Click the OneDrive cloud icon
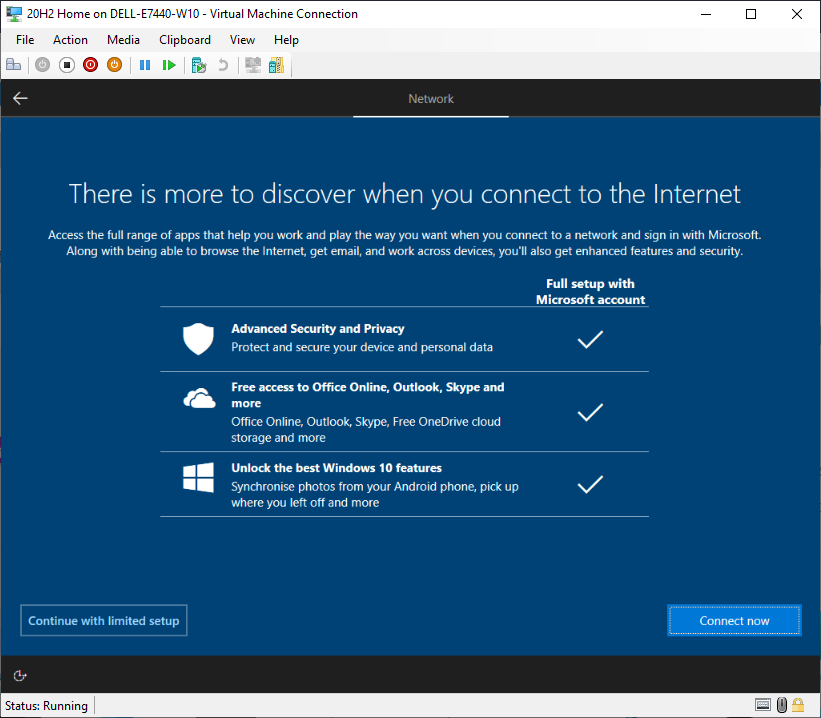821x718 pixels. click(x=199, y=399)
